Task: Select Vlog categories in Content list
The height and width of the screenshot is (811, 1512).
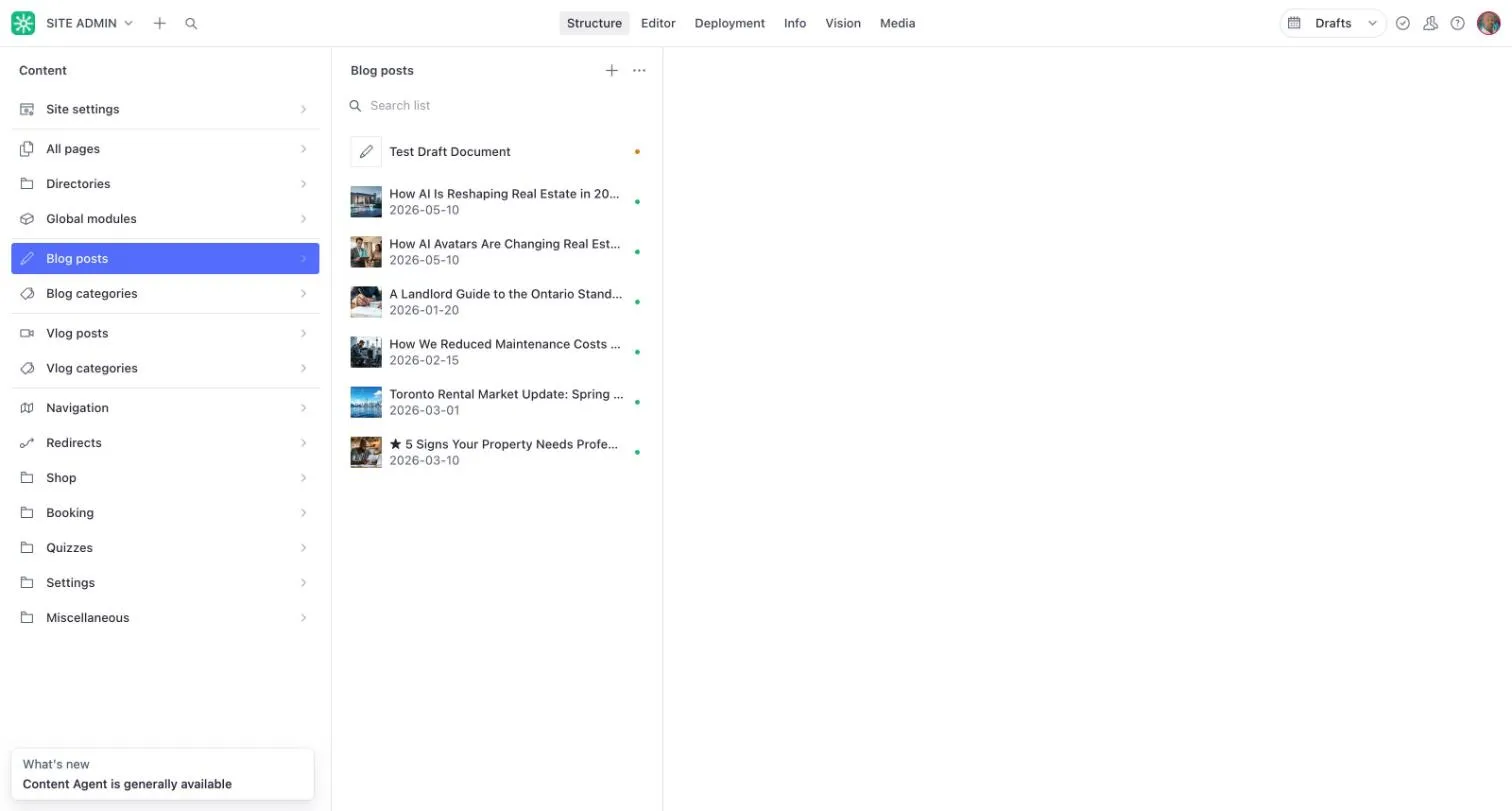Action: click(165, 368)
